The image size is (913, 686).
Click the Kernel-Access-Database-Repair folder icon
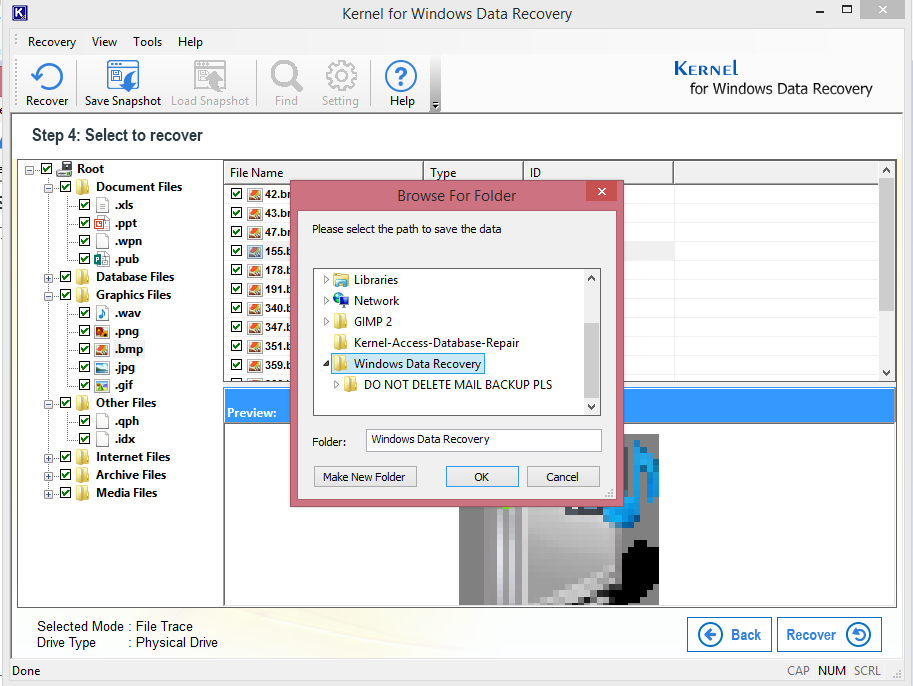pos(341,342)
